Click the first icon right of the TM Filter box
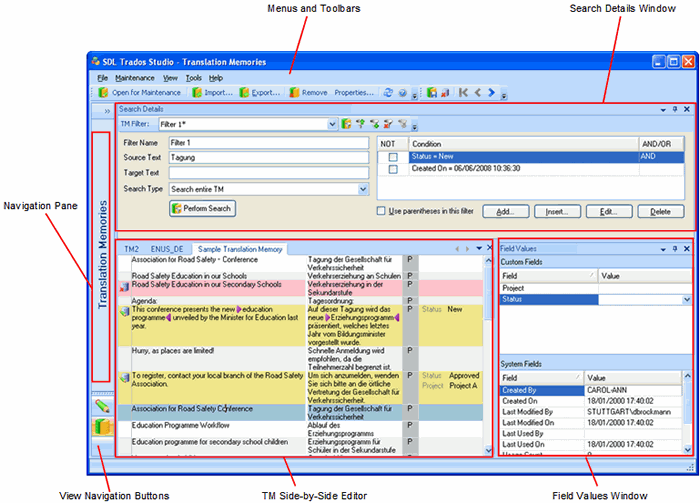Viewport: 700px width, 503px height. point(346,124)
